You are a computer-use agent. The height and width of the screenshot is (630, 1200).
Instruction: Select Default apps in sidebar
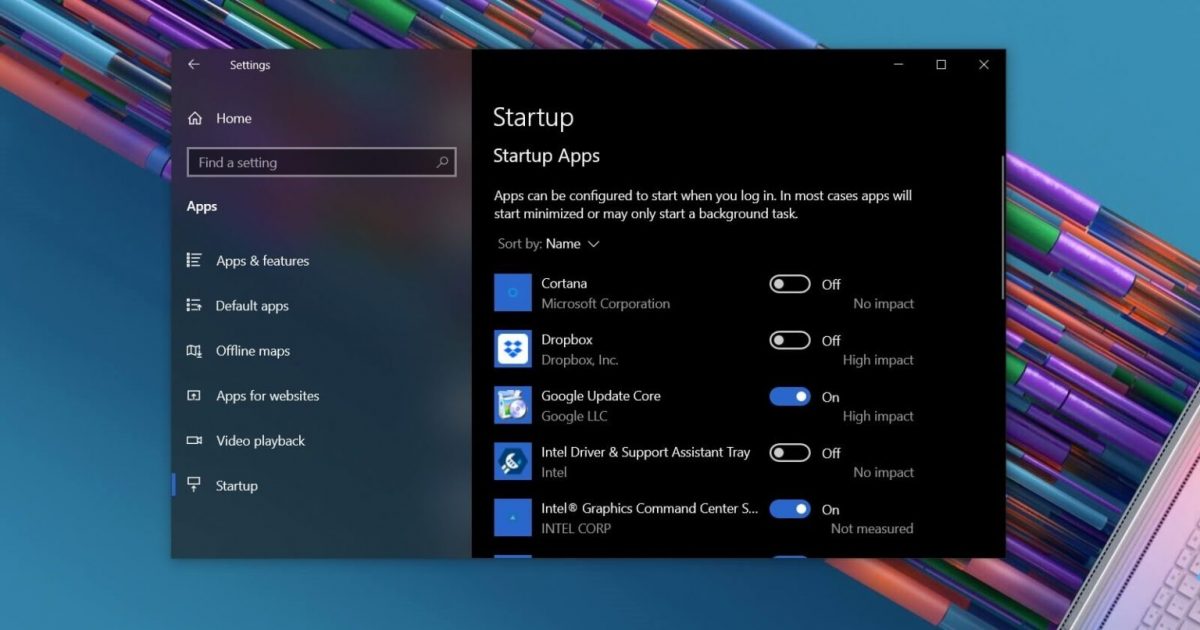click(252, 306)
